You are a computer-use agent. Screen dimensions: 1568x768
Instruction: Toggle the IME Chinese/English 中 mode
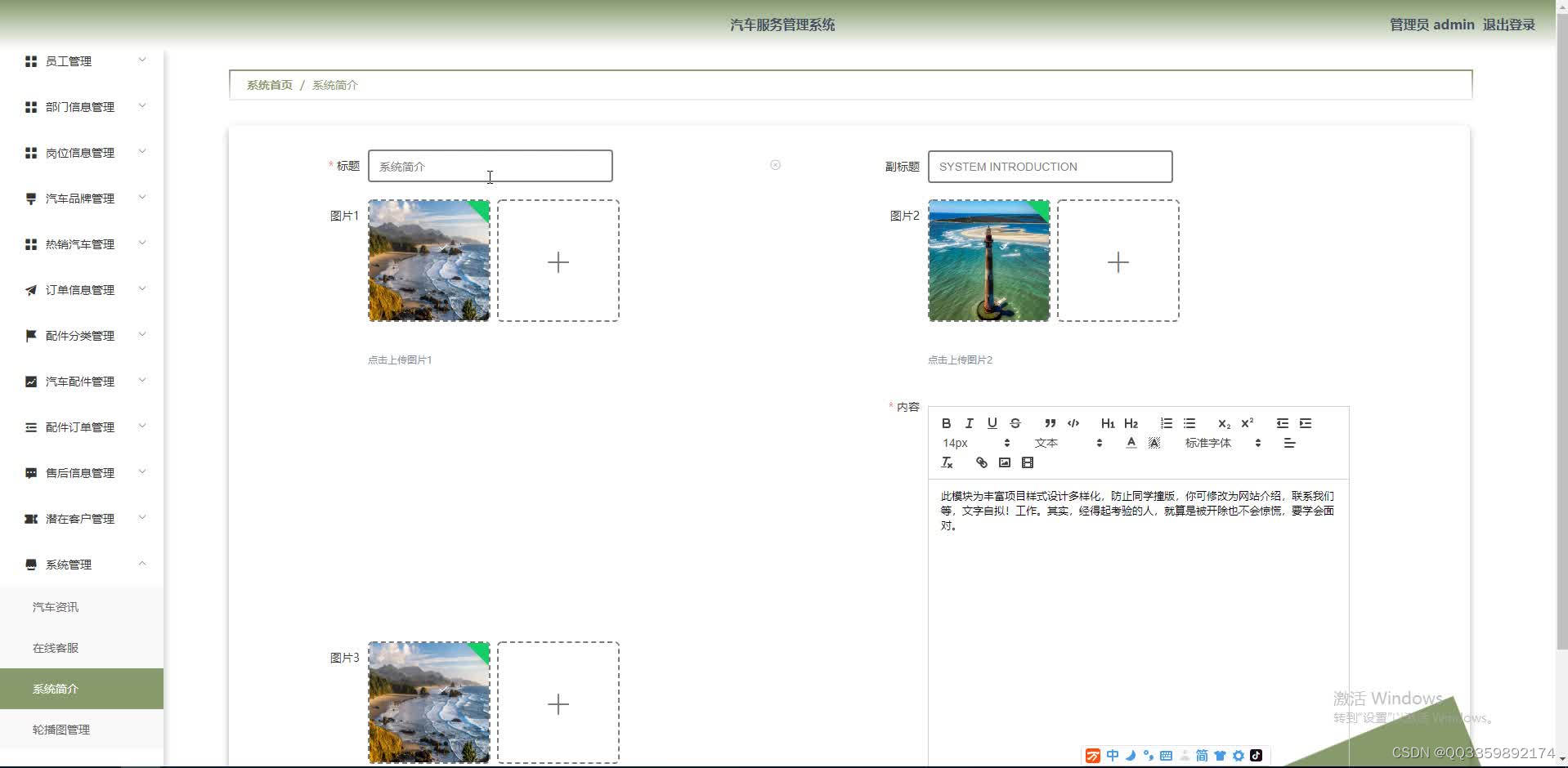tap(1113, 756)
